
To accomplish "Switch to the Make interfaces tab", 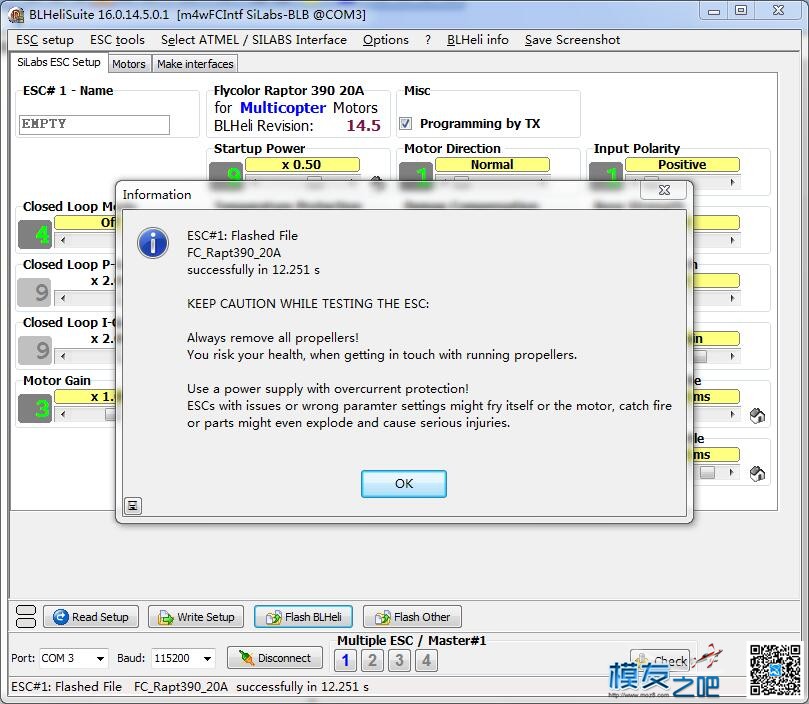I will [x=195, y=64].
